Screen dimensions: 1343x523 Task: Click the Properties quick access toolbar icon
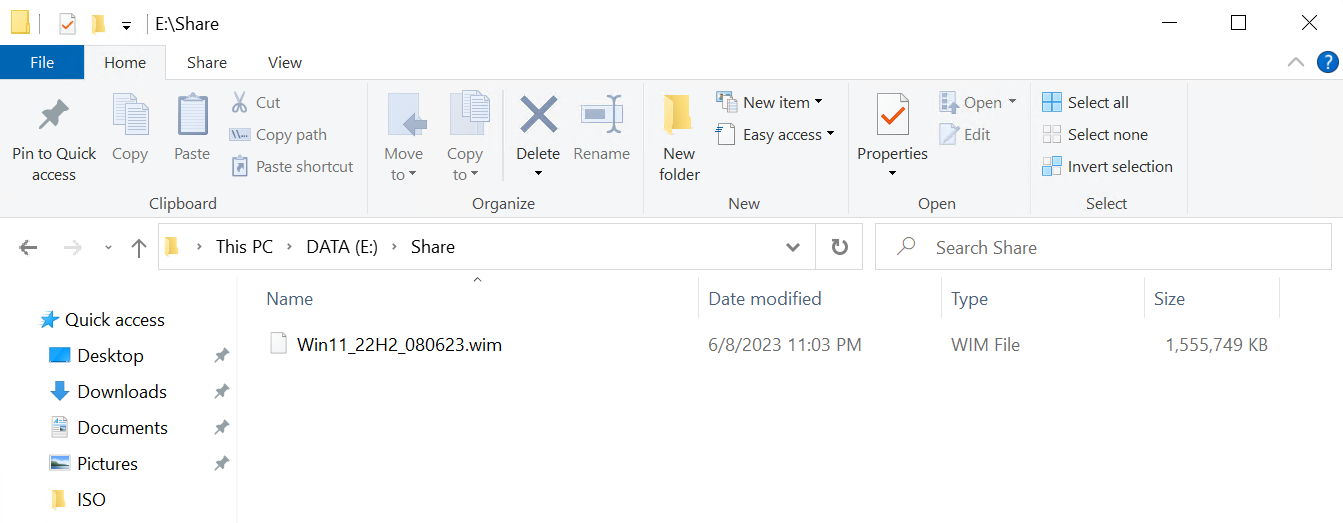click(x=67, y=23)
